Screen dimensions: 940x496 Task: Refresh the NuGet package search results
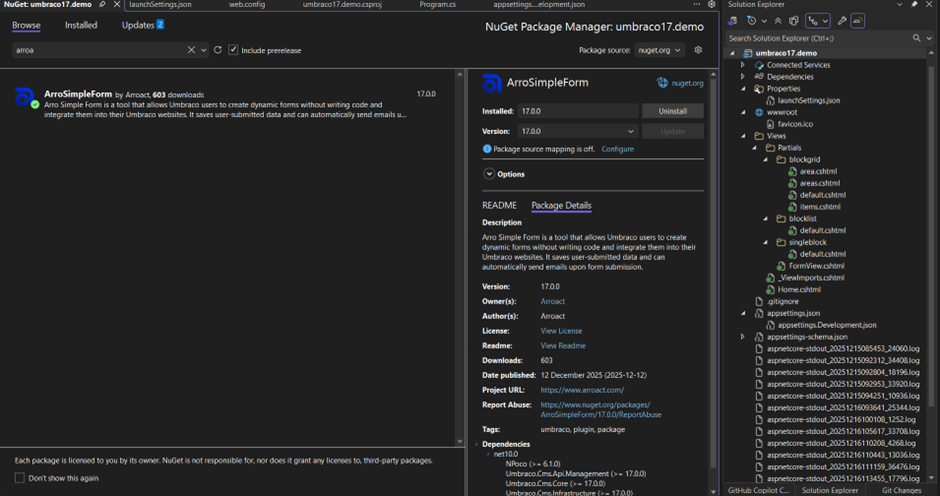click(x=218, y=50)
